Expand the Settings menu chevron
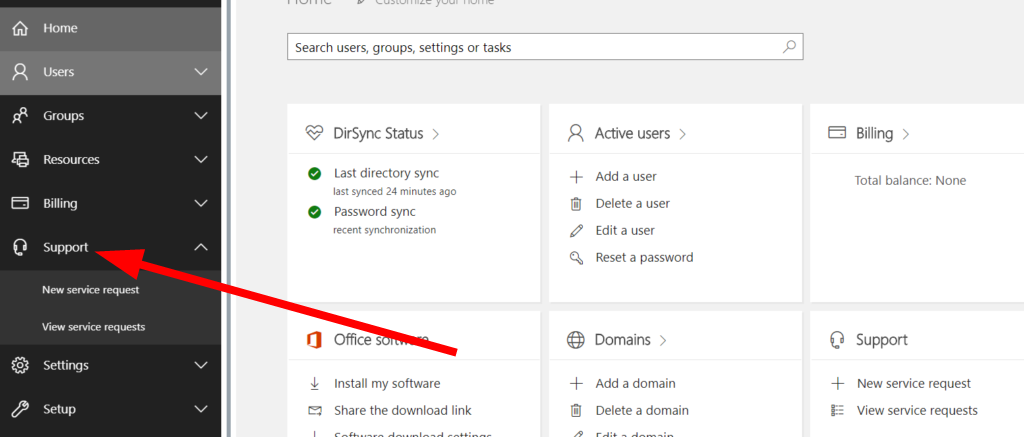The image size is (1024, 437). [201, 365]
